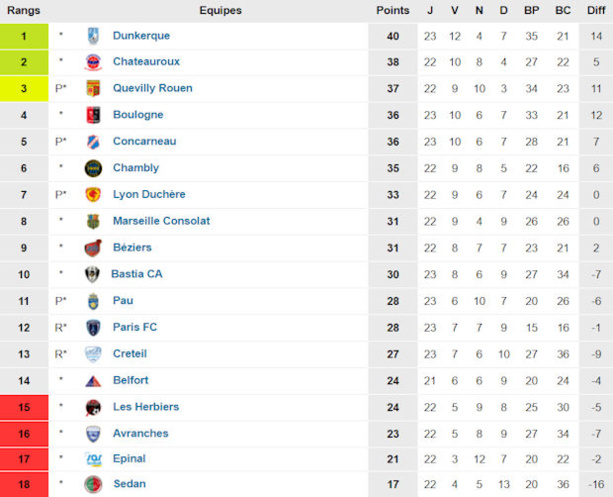The width and height of the screenshot is (613, 497).
Task: Click the Boulogne team badge icon
Action: (x=93, y=115)
